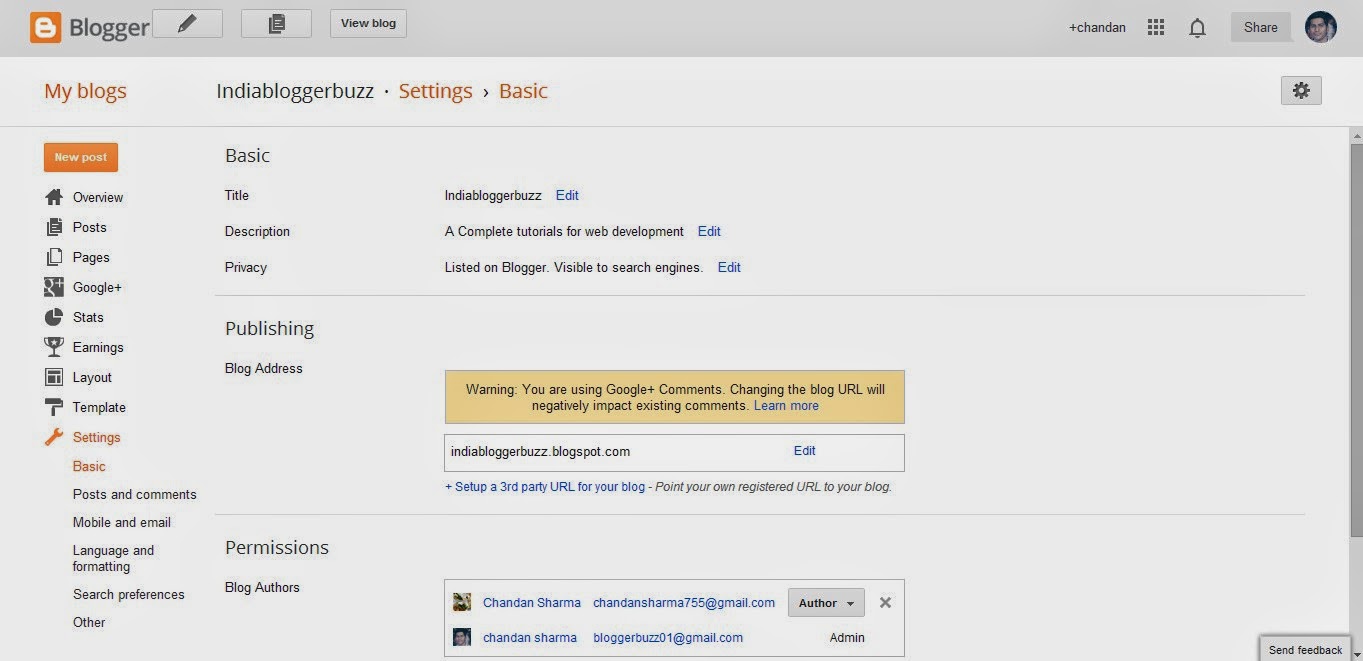
Task: Click the Blogger logo icon
Action: [x=45, y=27]
